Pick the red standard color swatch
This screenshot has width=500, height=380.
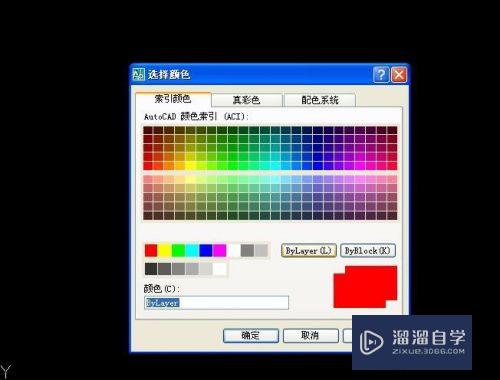151,250
